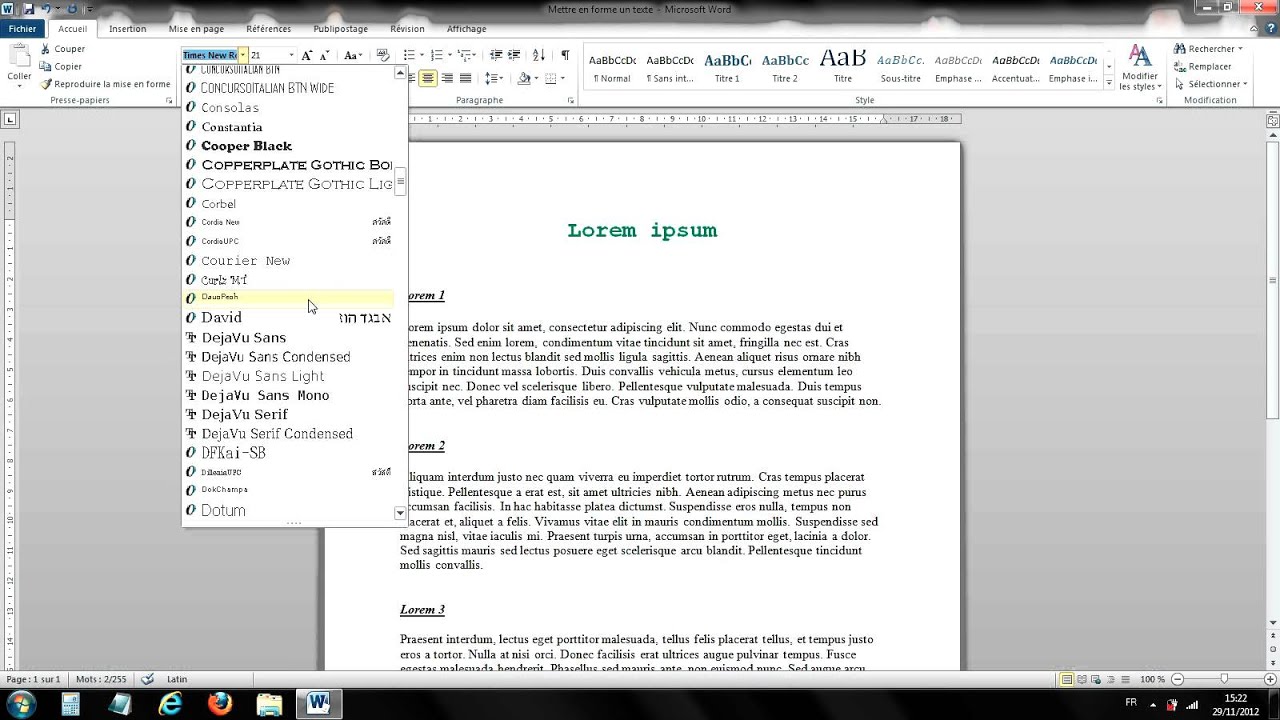Viewport: 1280px width, 720px height.
Task: Apply the Sous-titre style
Action: (900, 67)
